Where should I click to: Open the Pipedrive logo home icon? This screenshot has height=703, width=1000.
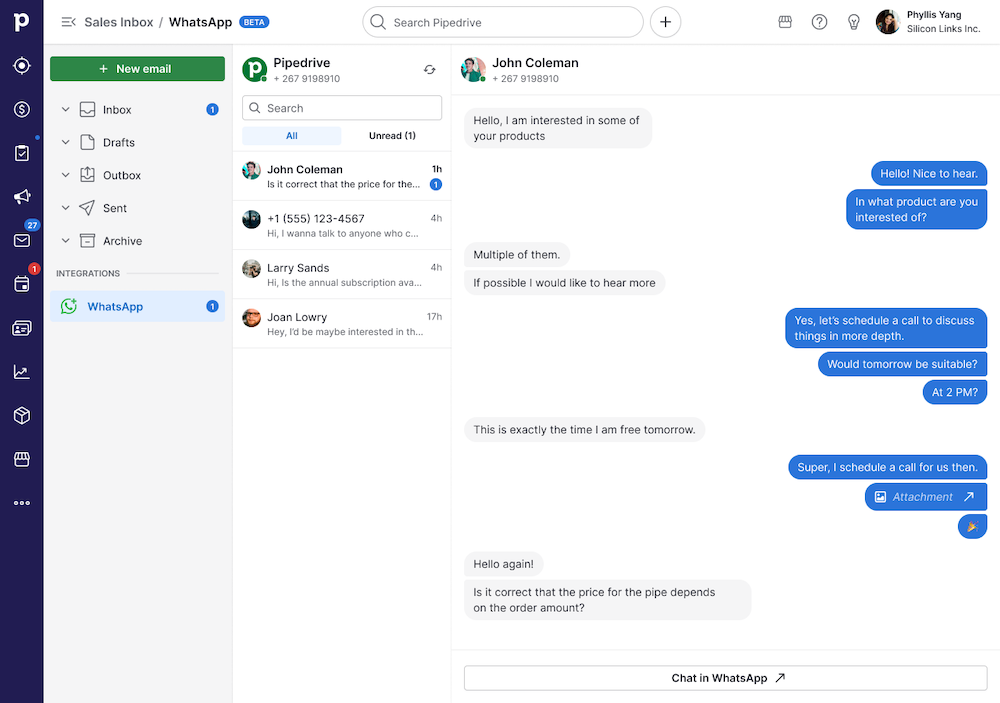[22, 22]
